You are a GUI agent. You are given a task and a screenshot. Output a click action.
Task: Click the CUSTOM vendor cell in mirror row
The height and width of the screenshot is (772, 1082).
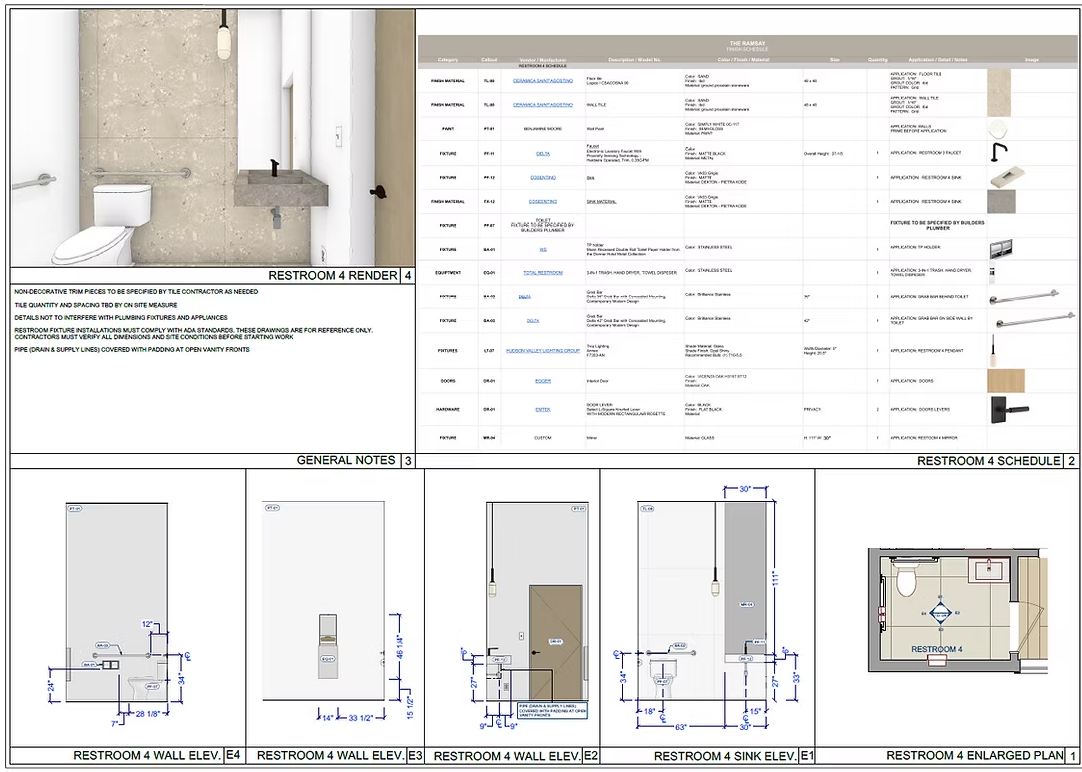pos(543,437)
